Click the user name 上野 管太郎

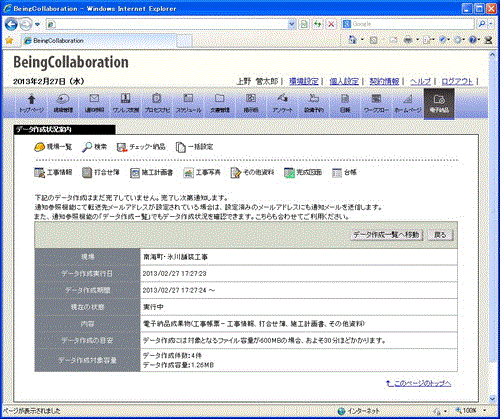point(257,81)
